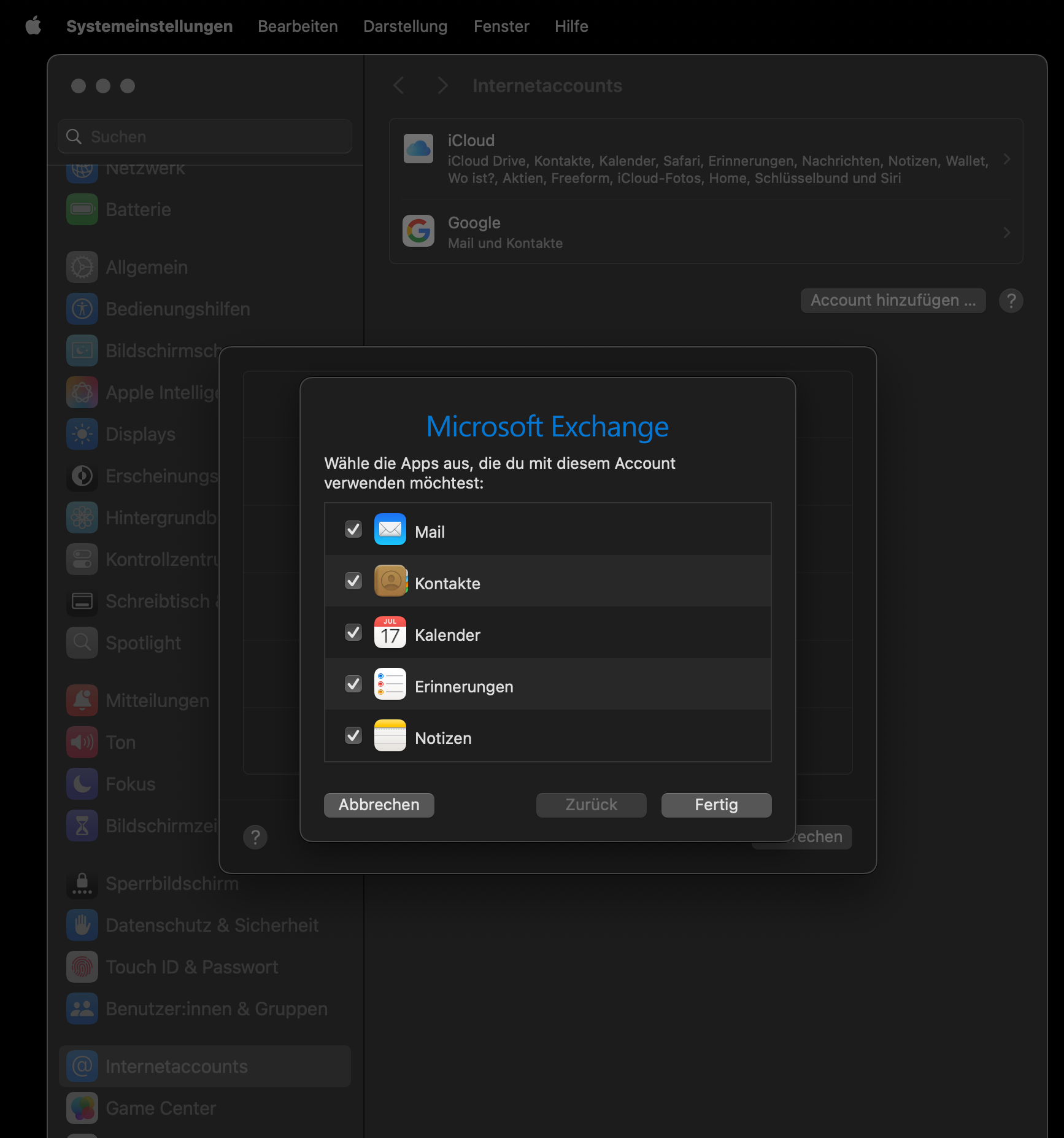Open Game Center settings
The image size is (1064, 1138).
205,1108
